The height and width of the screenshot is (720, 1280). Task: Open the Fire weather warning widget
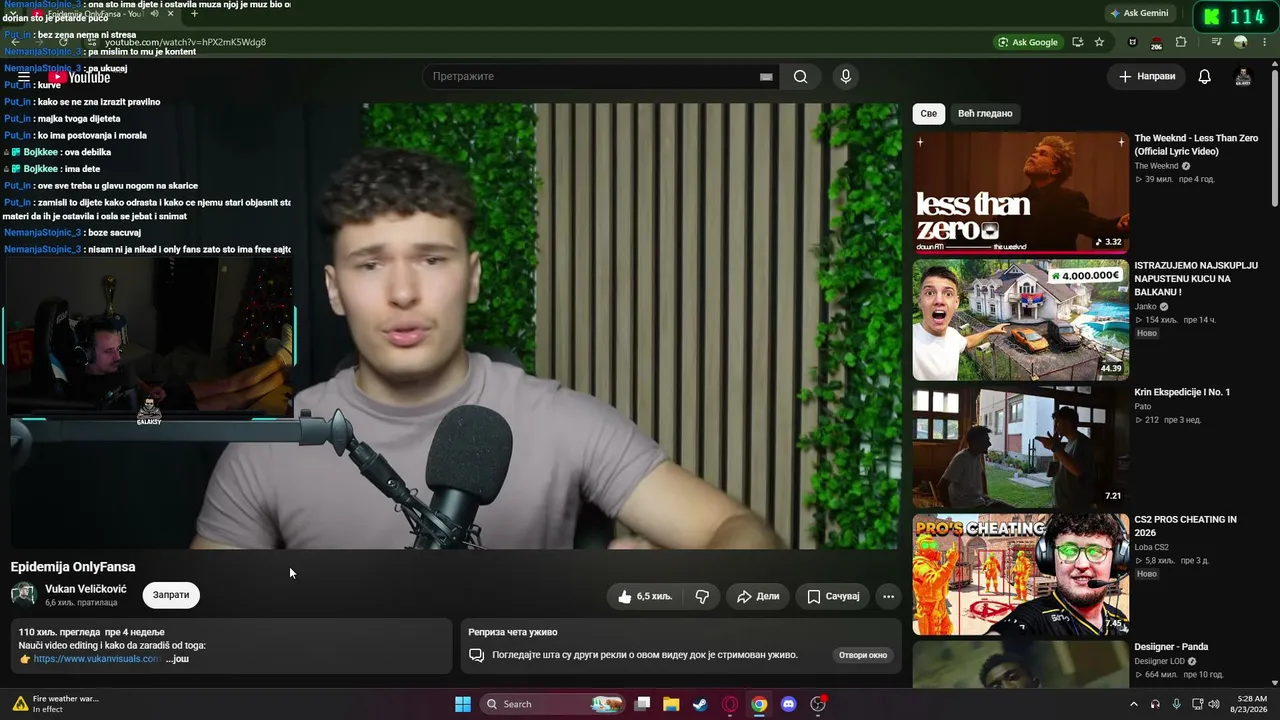pos(57,704)
